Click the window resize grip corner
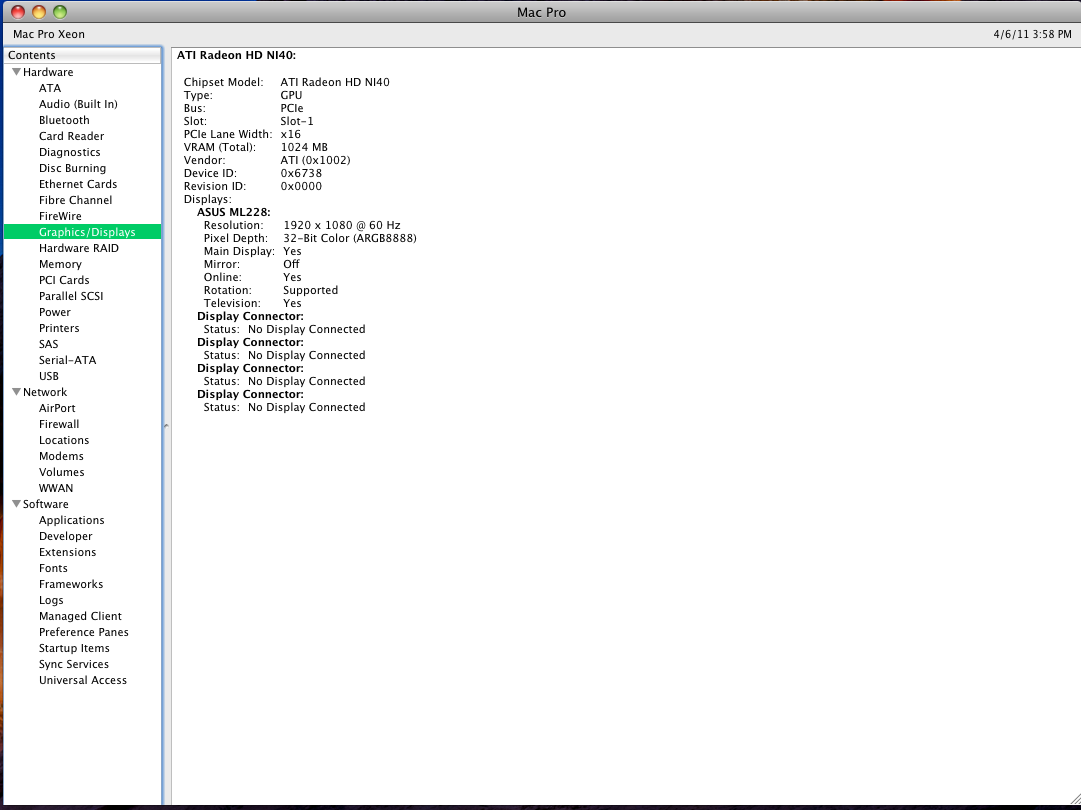The height and width of the screenshot is (810, 1081). coord(1074,798)
